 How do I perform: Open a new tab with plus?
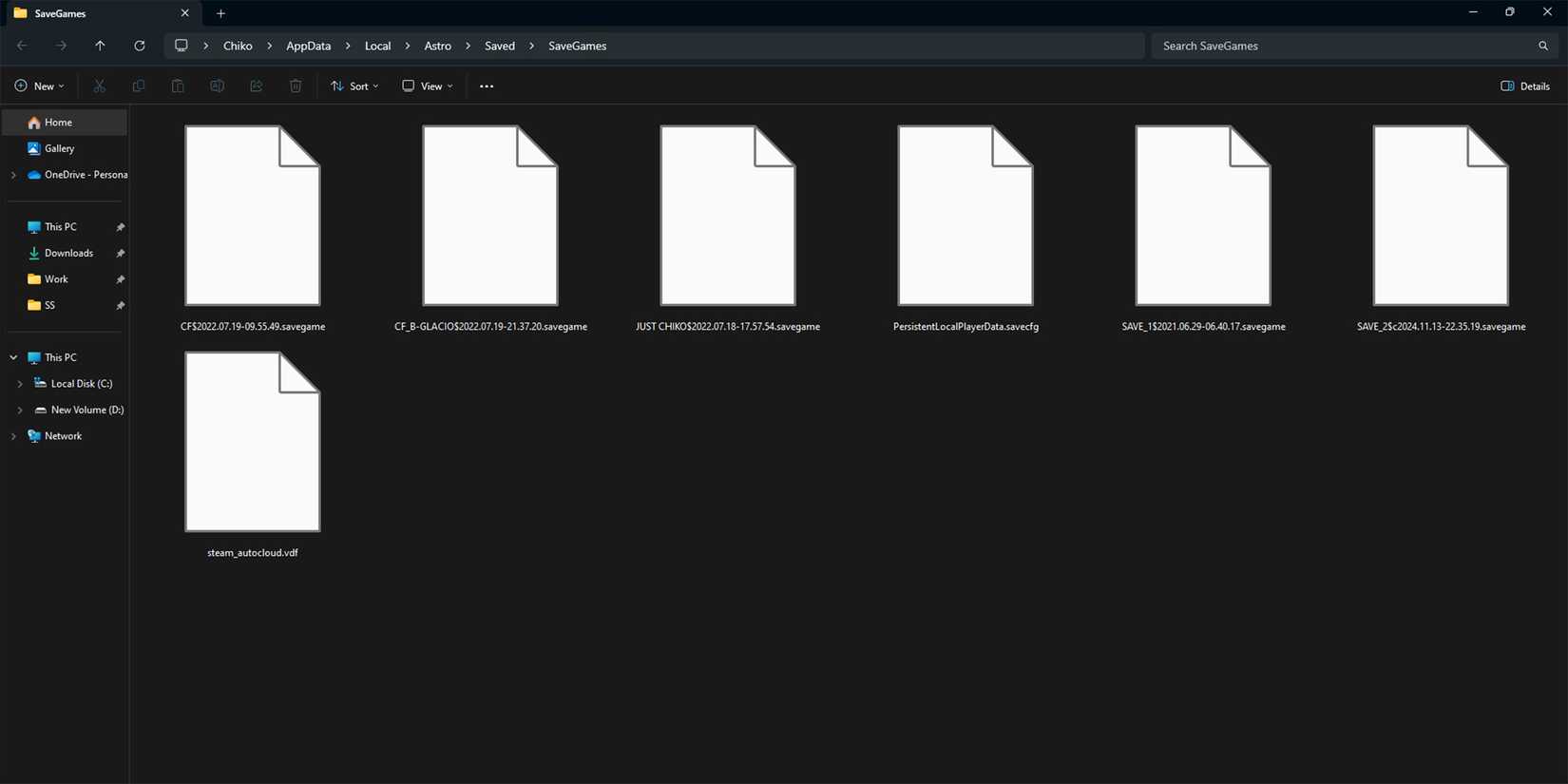(x=220, y=13)
